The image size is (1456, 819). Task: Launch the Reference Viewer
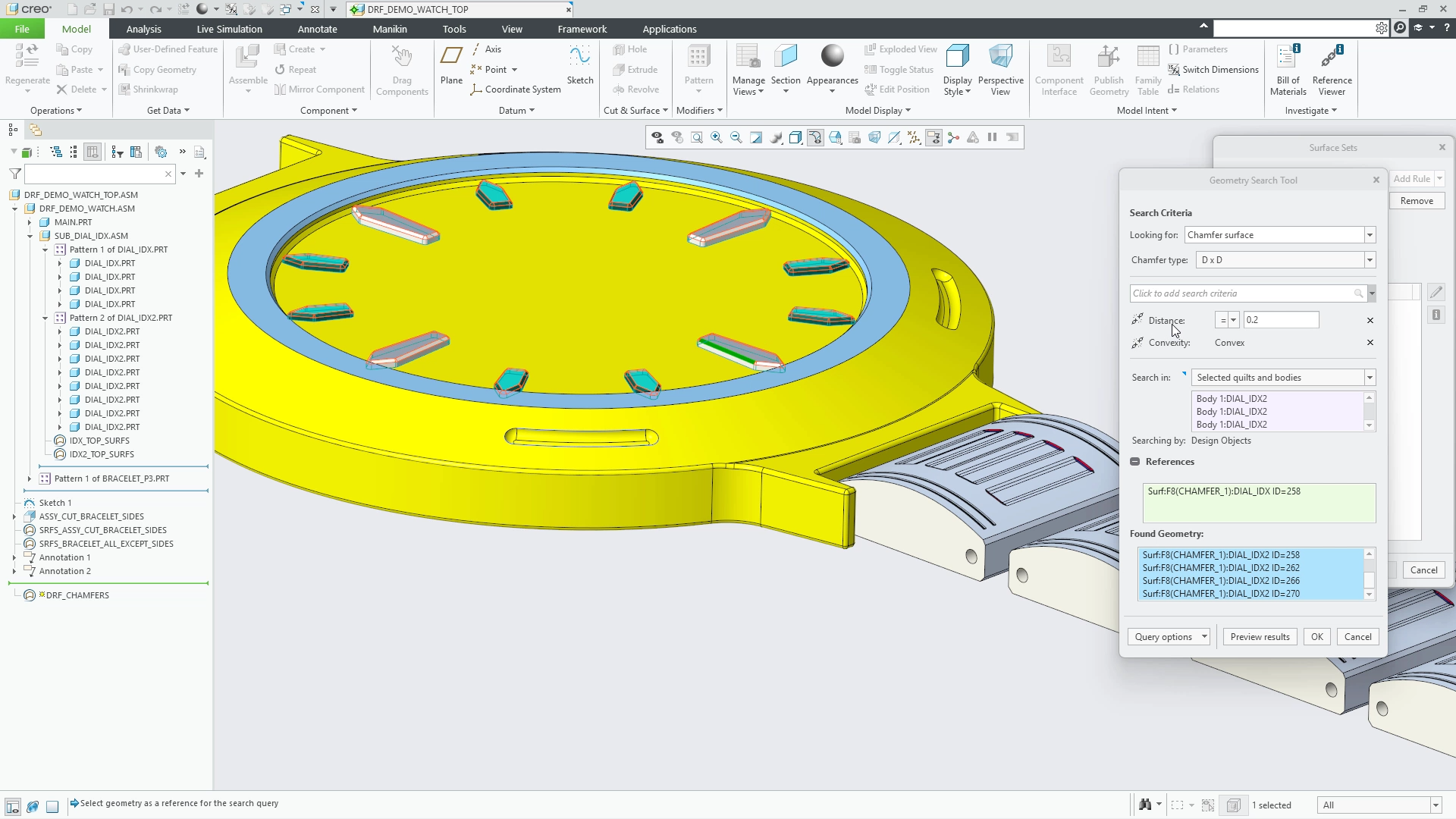[x=1332, y=69]
